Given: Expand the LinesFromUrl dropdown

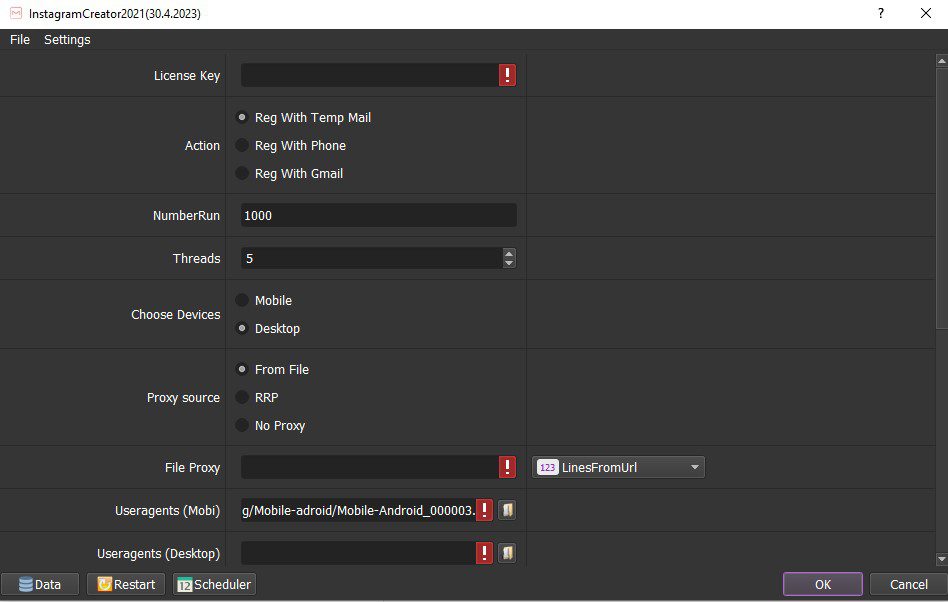Looking at the screenshot, I should 618,467.
